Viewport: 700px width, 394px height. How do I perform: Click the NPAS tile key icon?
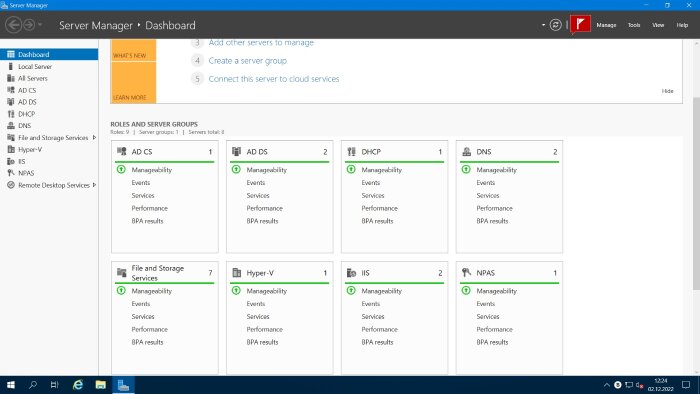pos(467,273)
